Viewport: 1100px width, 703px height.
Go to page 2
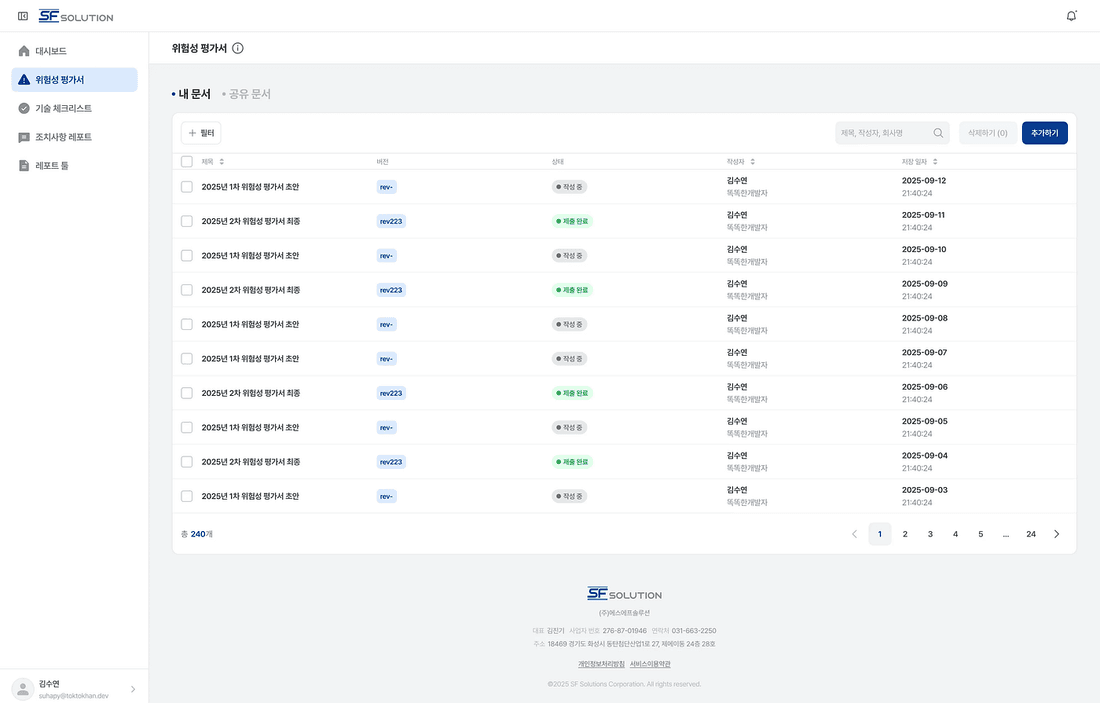tap(905, 534)
